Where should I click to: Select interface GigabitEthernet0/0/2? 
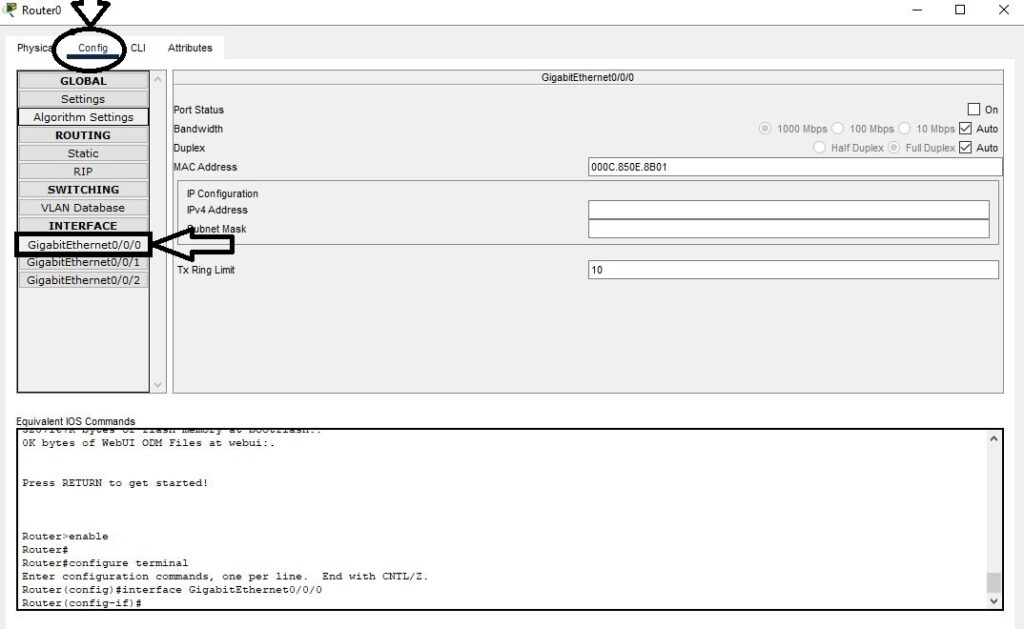(x=83, y=279)
